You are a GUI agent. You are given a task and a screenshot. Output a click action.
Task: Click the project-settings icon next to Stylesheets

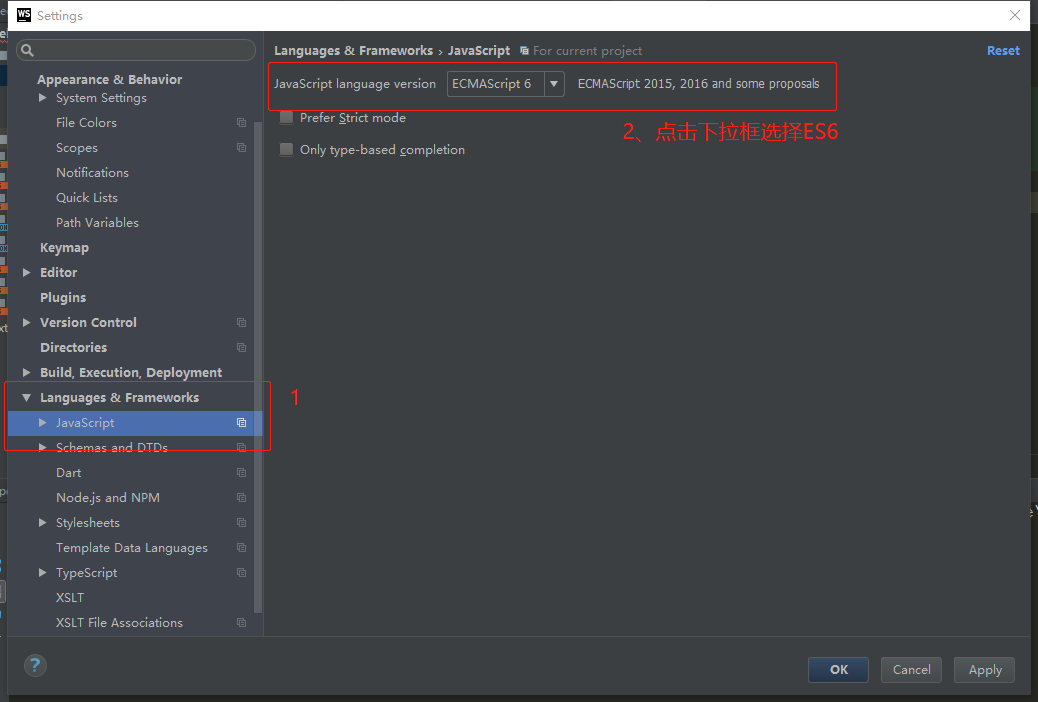click(240, 522)
